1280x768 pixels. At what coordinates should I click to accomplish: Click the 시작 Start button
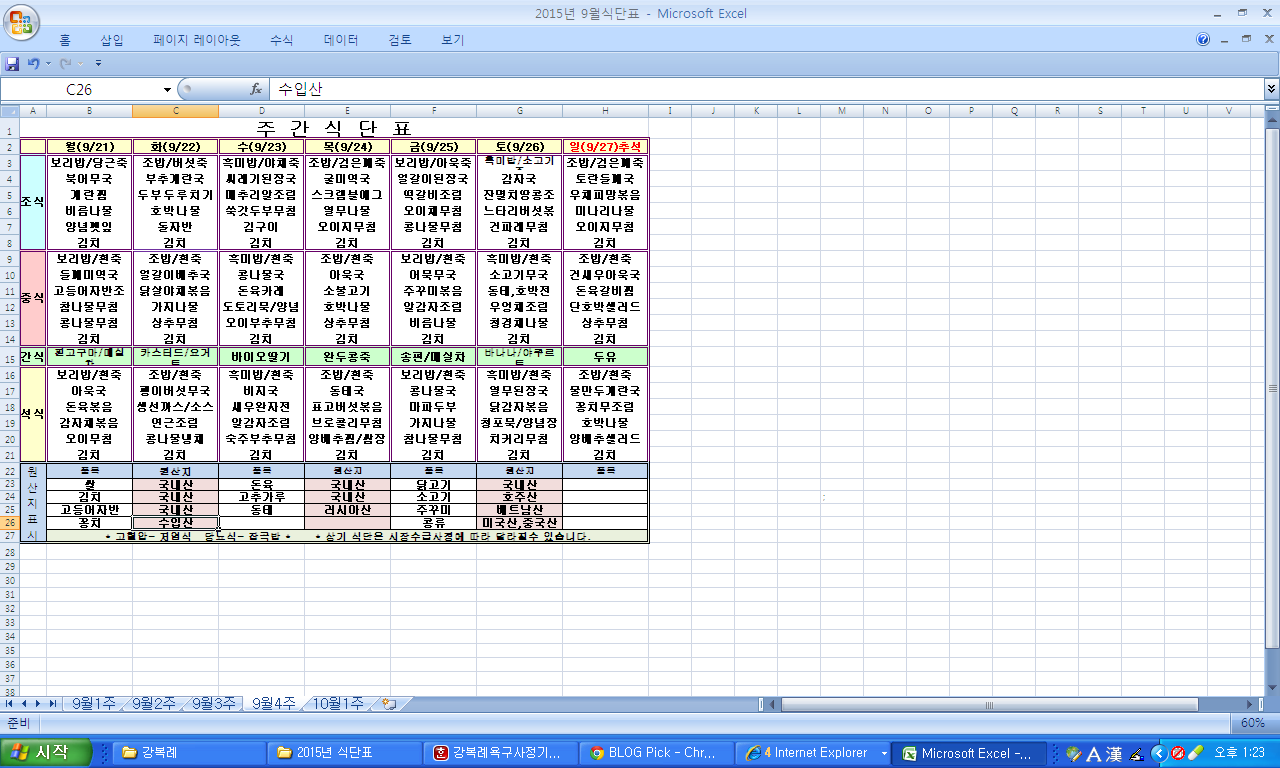point(47,753)
